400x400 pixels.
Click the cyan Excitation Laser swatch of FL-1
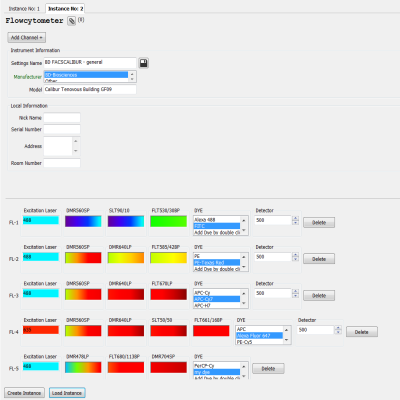coord(41,220)
